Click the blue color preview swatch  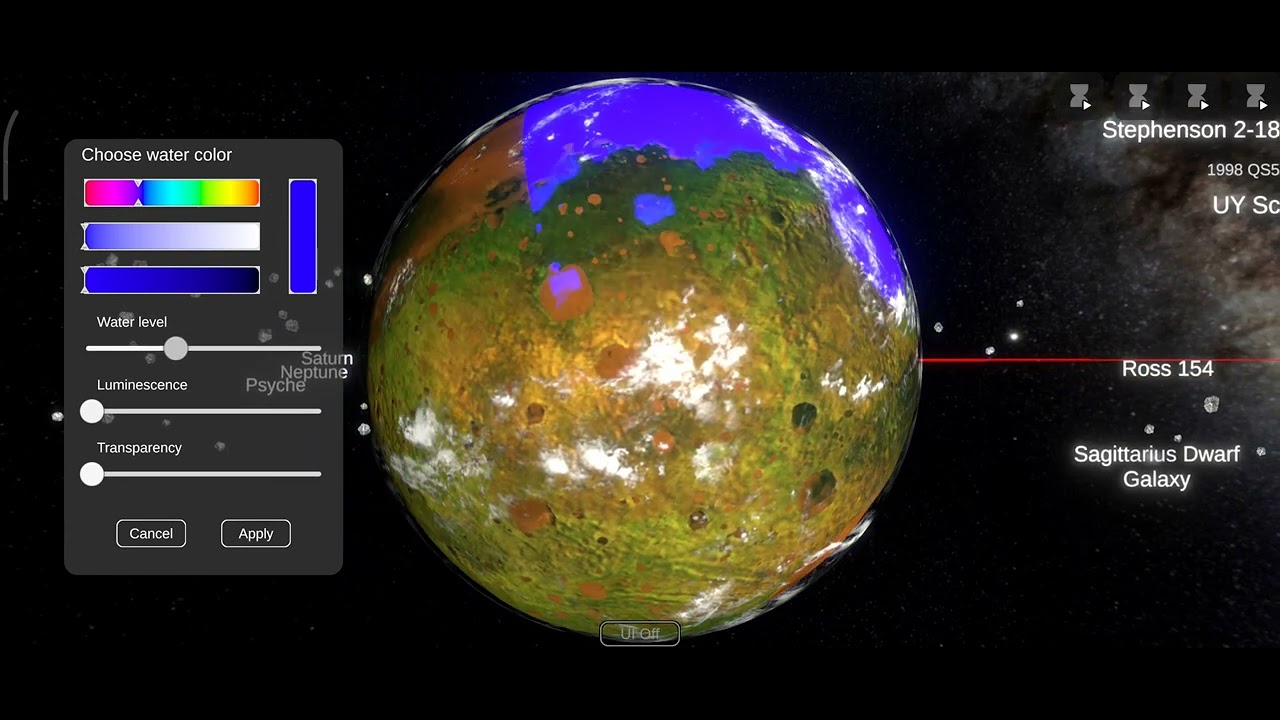(x=303, y=237)
